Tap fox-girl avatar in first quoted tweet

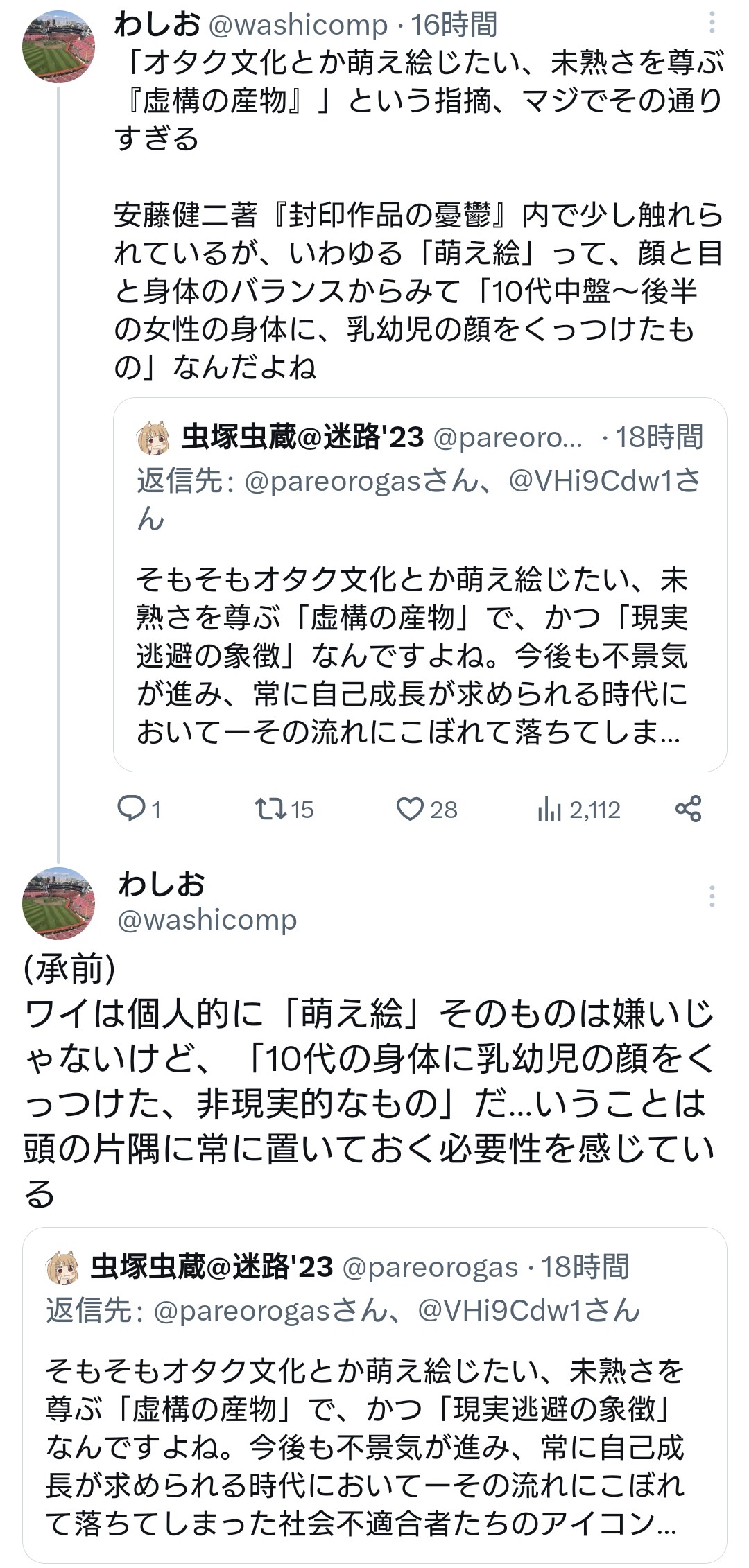click(x=154, y=438)
